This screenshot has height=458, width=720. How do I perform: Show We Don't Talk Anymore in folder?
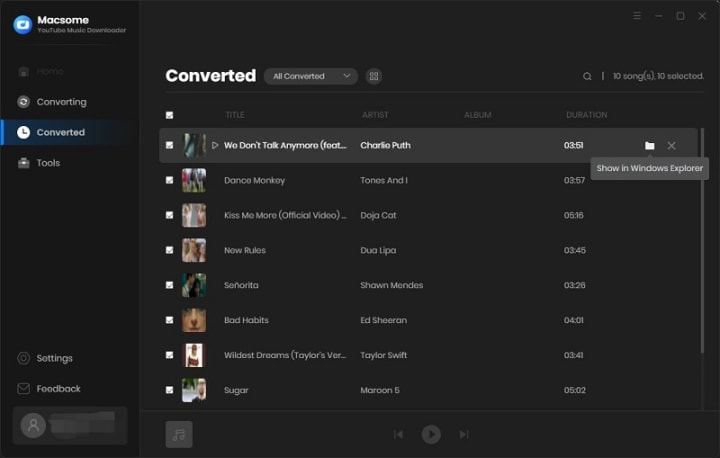649,146
